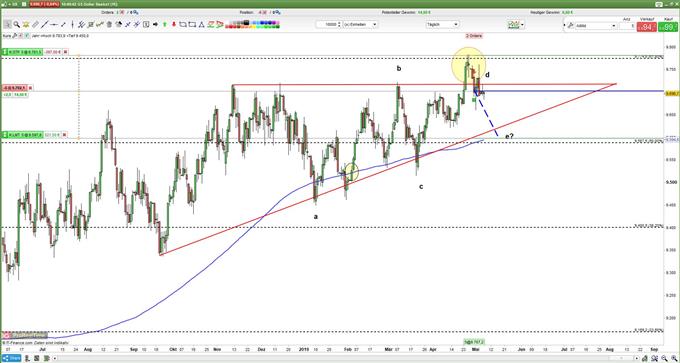Click the '2 Orders' label above chart
Screen dimensions: 680x363
473,35
